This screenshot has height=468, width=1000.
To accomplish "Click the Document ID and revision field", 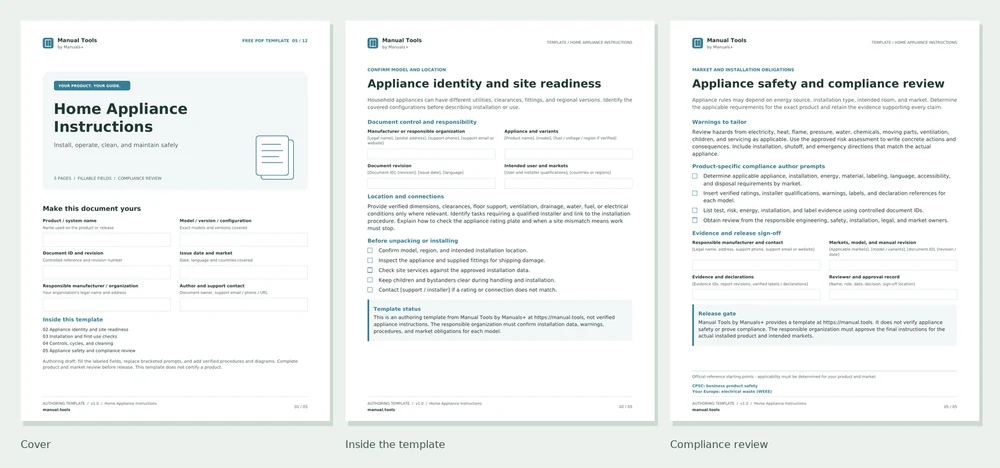I will (107, 272).
